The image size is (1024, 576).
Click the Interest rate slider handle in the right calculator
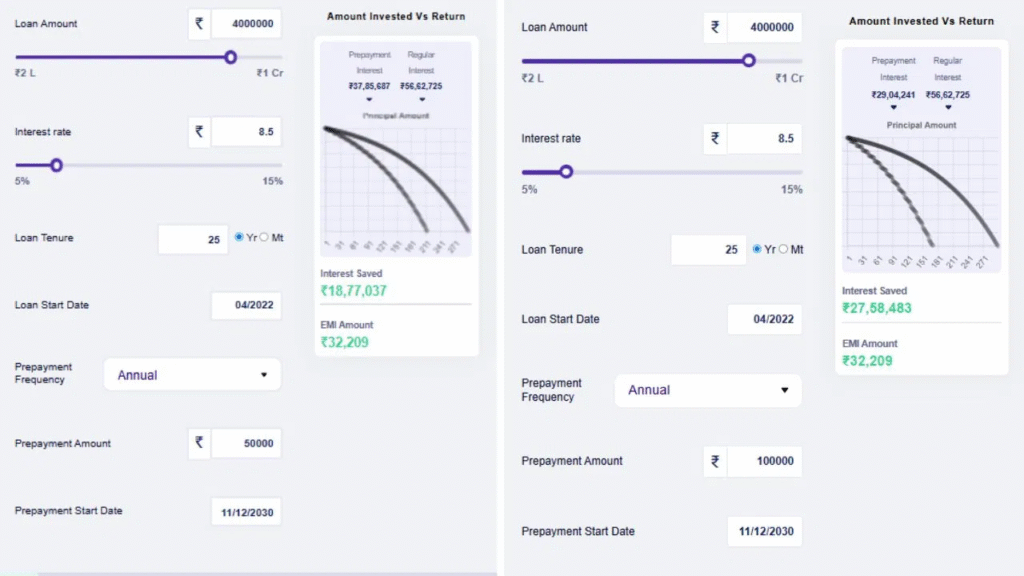566,172
